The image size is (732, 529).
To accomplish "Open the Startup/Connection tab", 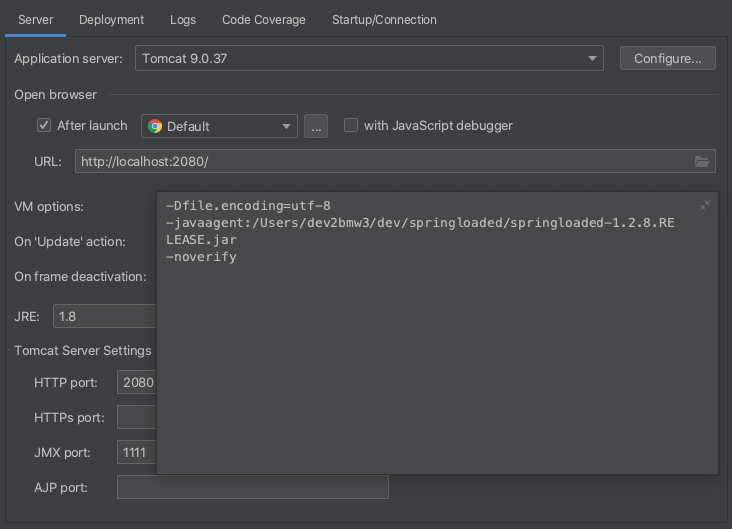I will point(384,20).
